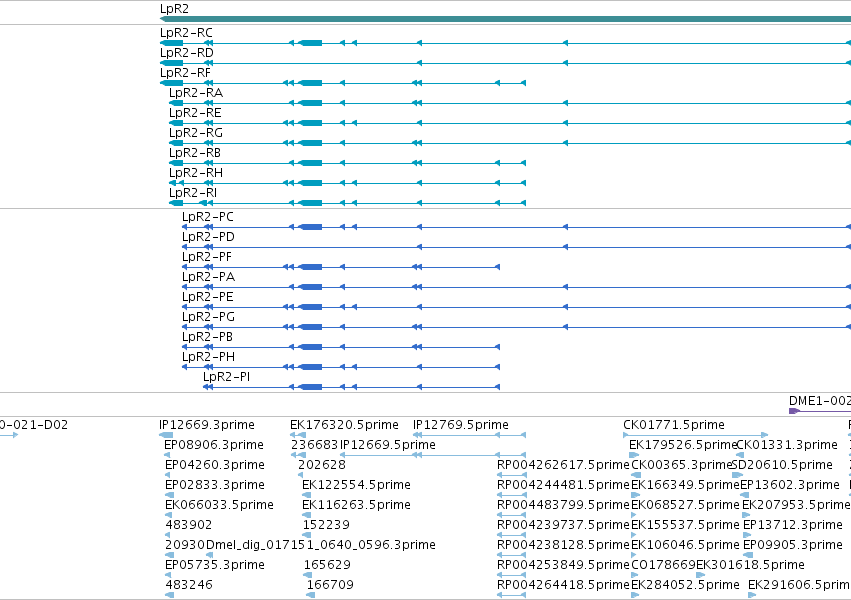
Task: Select the RP004264418.5prime EST label
Action: (563, 585)
